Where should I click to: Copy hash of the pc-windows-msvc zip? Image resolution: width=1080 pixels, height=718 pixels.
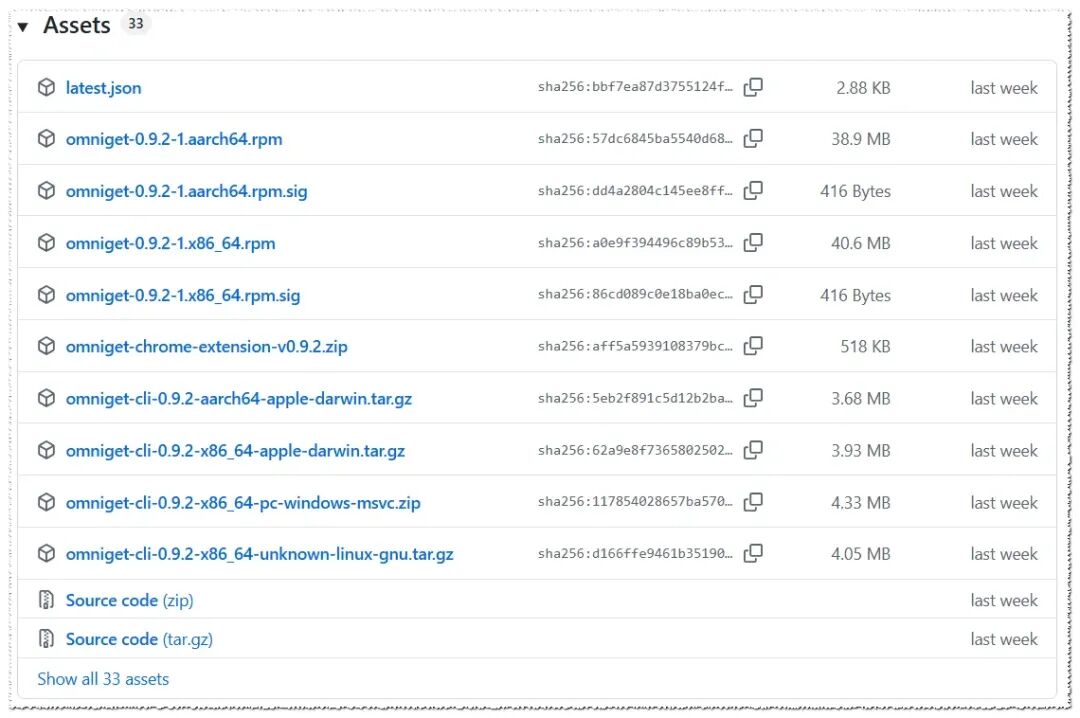[x=753, y=502]
